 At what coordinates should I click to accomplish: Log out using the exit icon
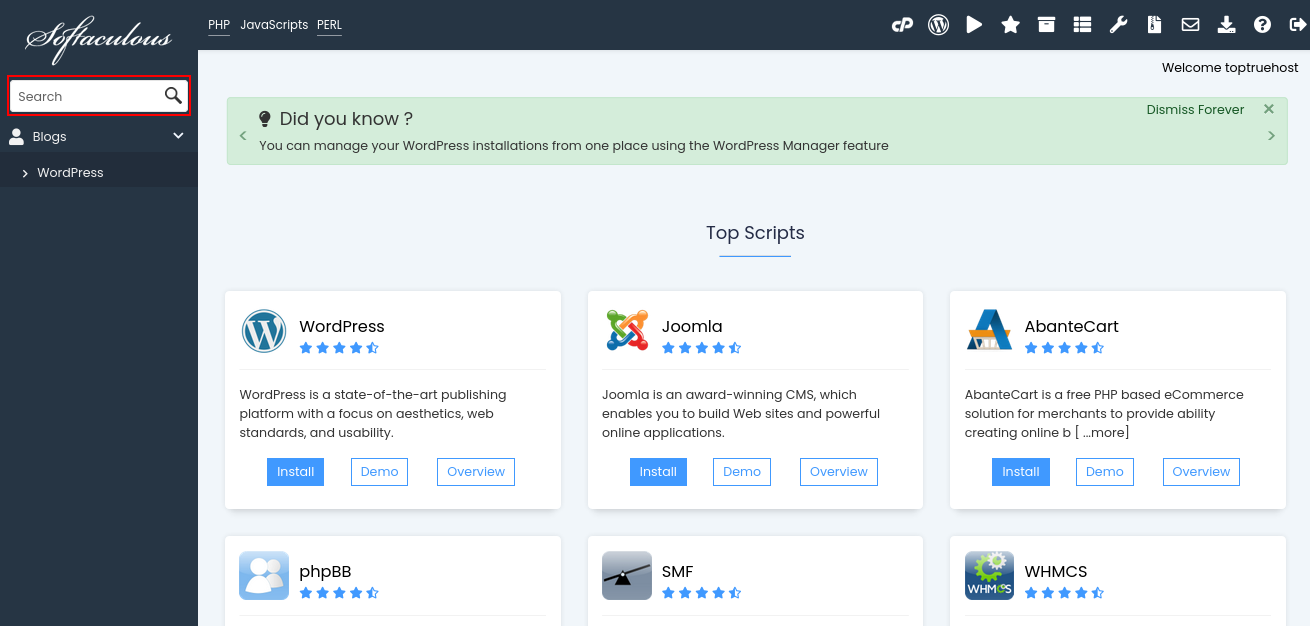[1298, 24]
